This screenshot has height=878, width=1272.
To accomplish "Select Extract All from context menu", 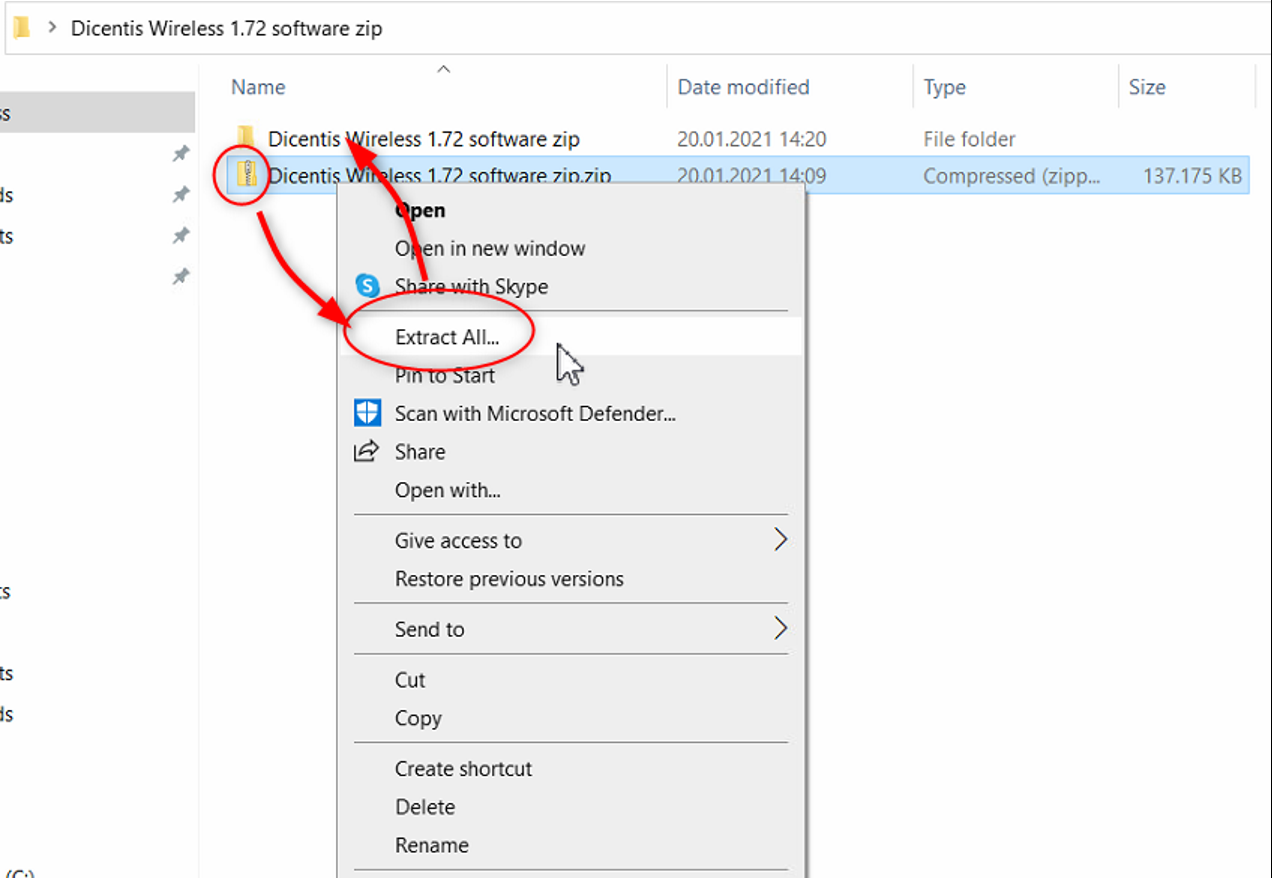I will click(x=447, y=337).
